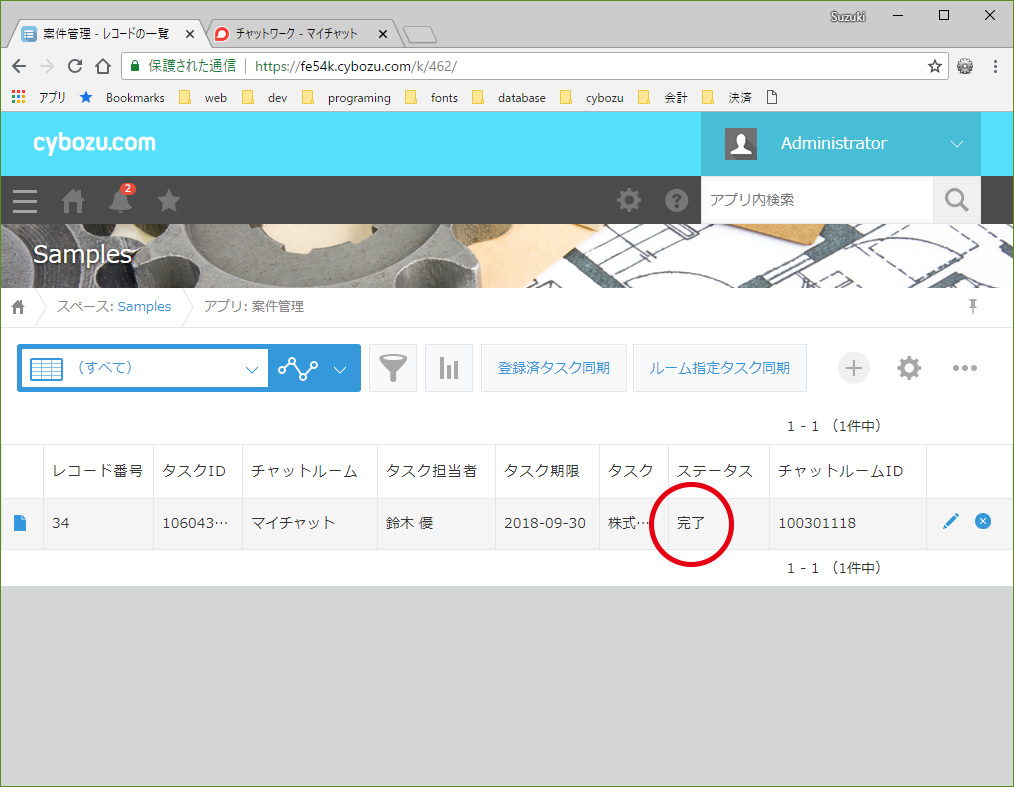The height and width of the screenshot is (787, 1014).
Task: Click the breadcrumb home icon
Action: 18,307
